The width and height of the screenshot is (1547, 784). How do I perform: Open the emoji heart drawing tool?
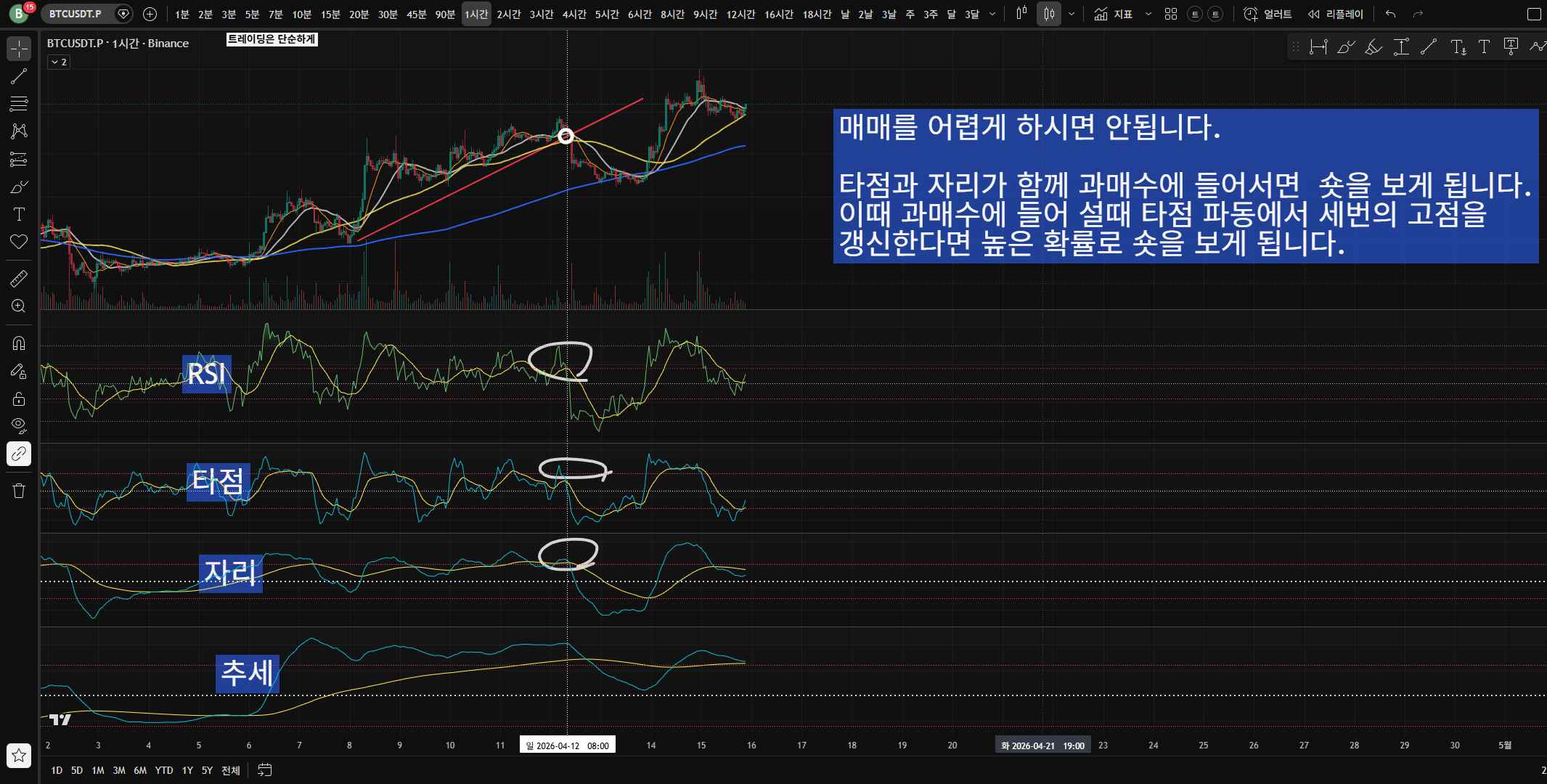[x=18, y=242]
